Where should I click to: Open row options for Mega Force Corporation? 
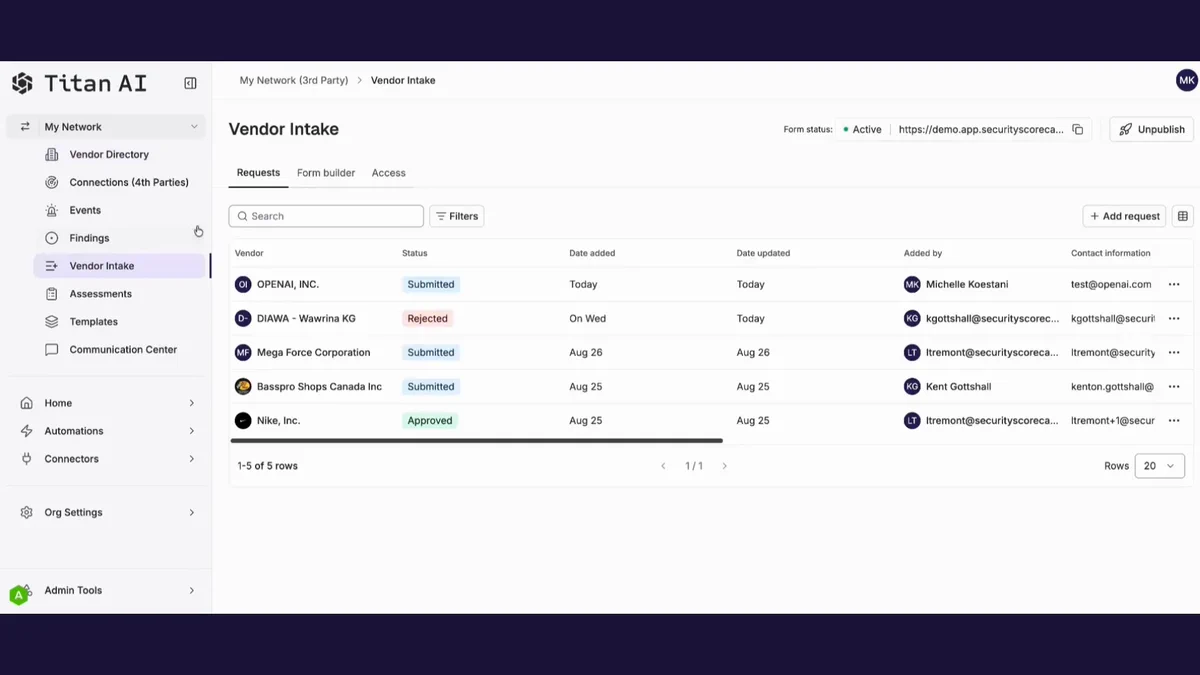[1174, 353]
